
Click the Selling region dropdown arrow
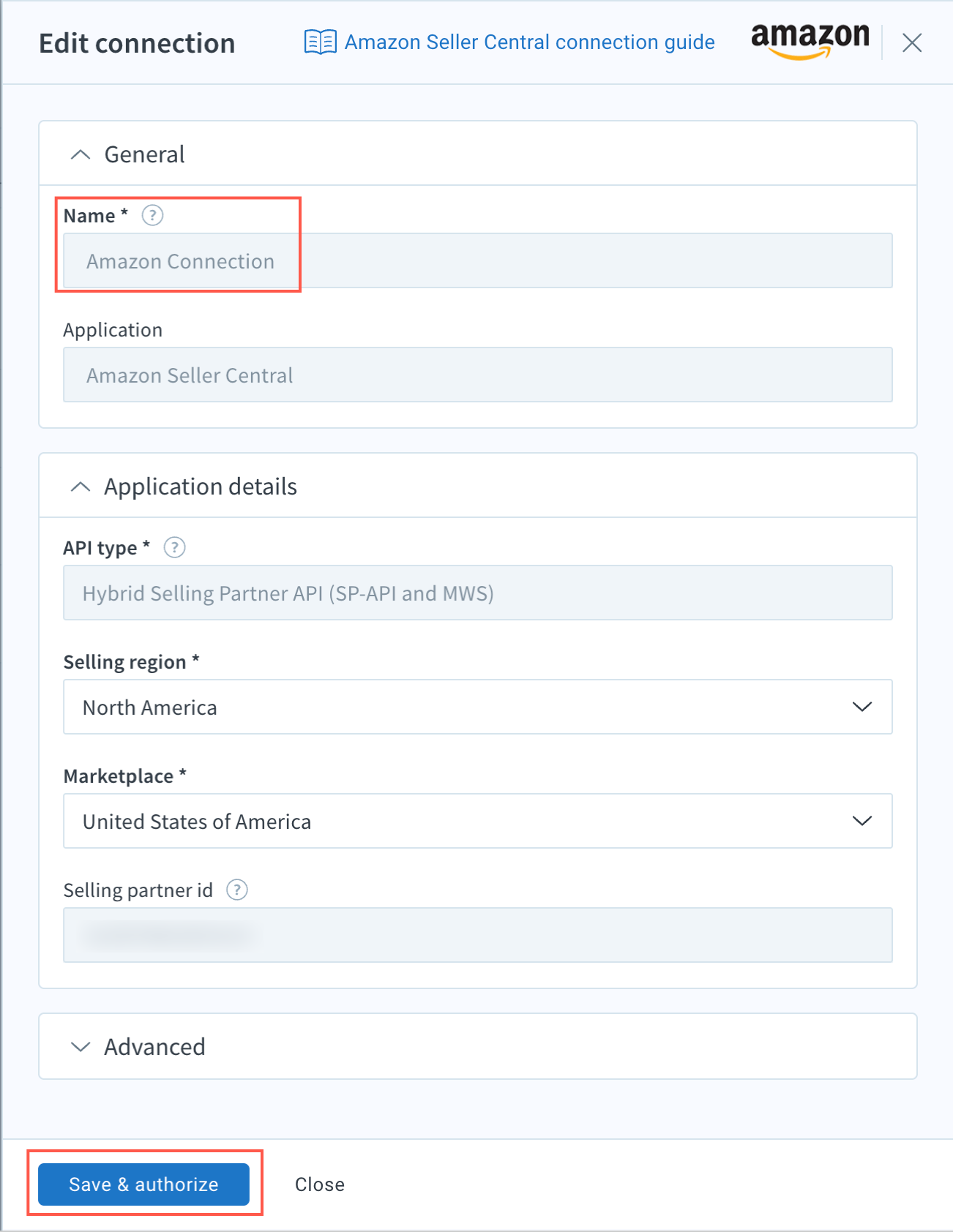[862, 707]
